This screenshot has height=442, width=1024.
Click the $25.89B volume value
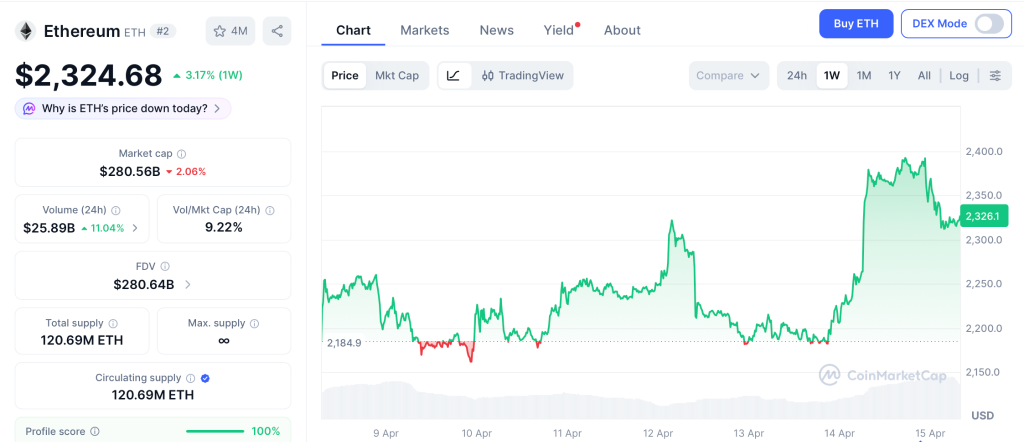49,228
